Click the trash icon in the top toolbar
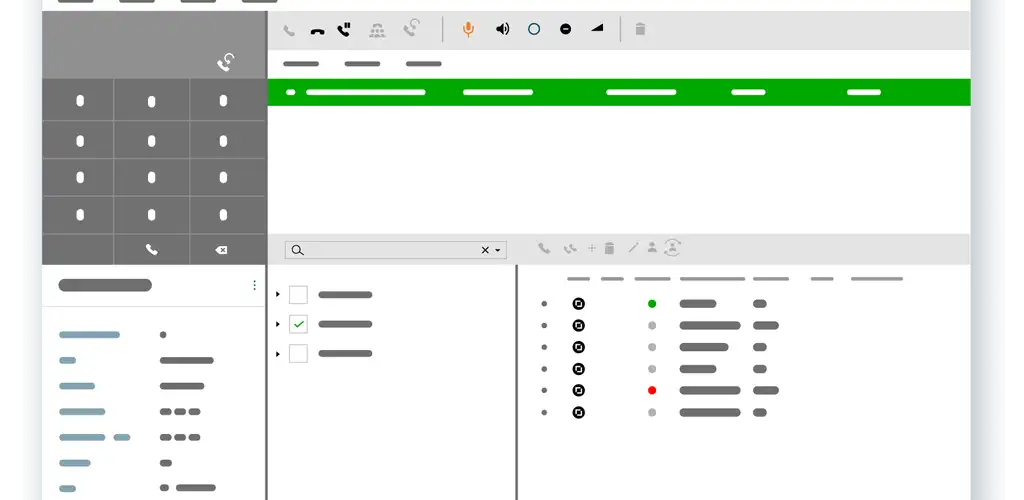 [640, 30]
